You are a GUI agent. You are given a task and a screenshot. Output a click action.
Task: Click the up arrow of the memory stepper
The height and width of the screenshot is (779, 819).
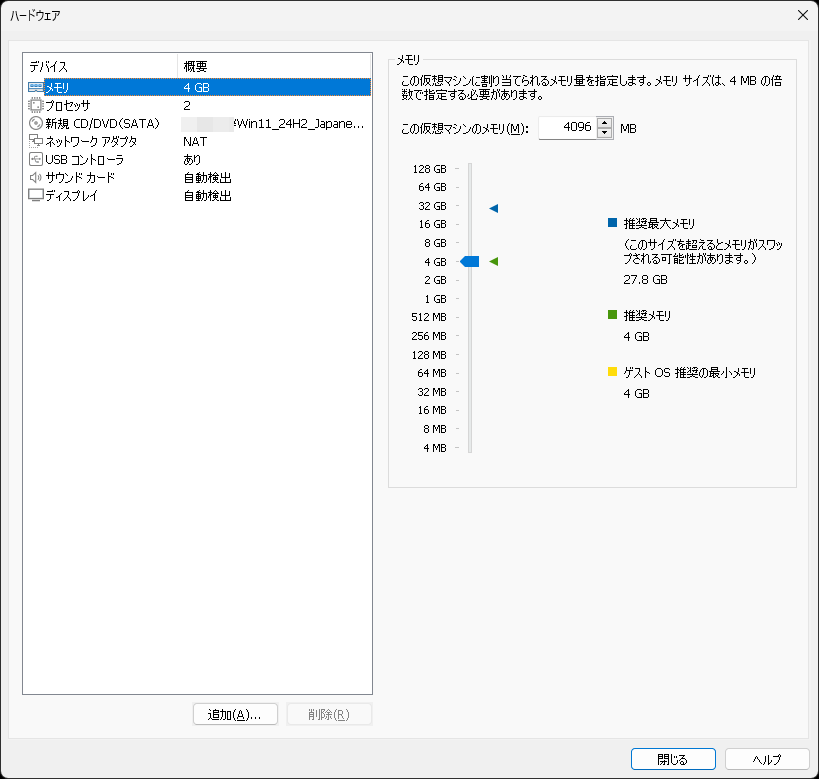click(603, 123)
